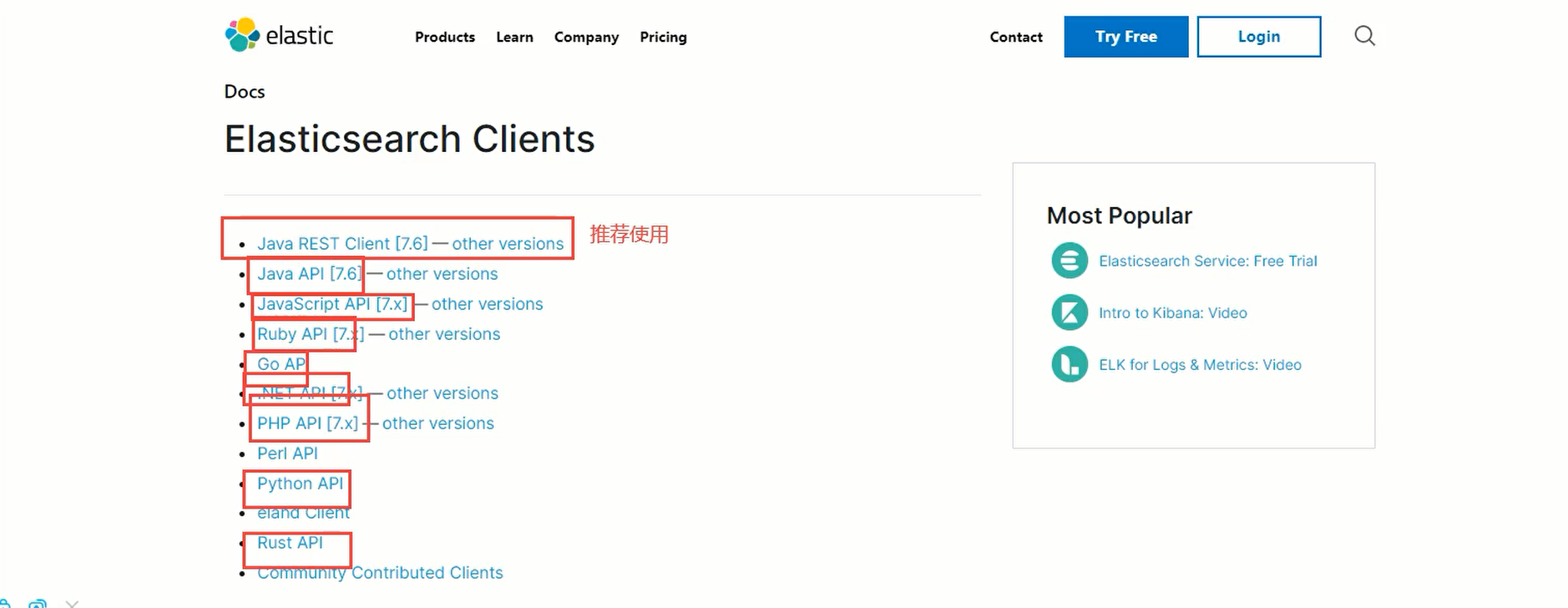1568x608 pixels.
Task: Click the Kibana video round icon
Action: click(1070, 313)
